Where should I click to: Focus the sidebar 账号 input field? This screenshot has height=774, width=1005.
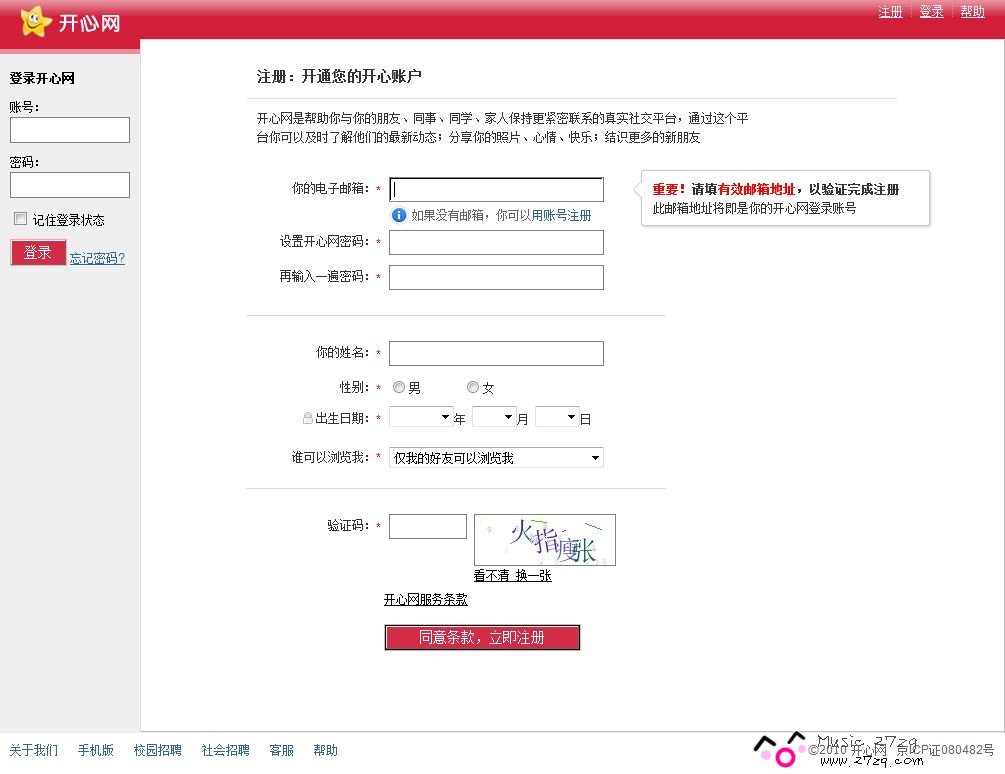click(70, 130)
